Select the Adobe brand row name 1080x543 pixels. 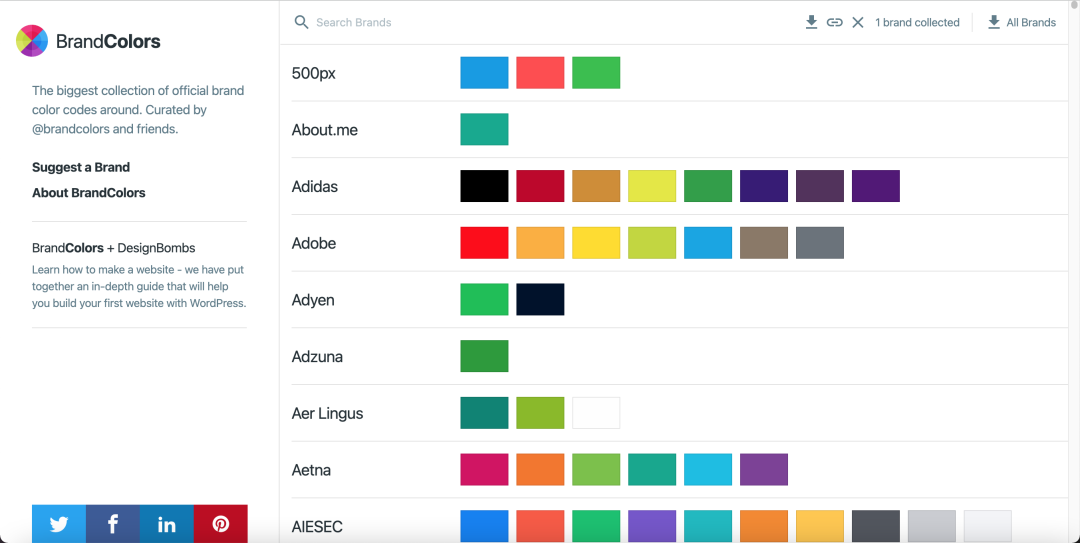tap(314, 243)
